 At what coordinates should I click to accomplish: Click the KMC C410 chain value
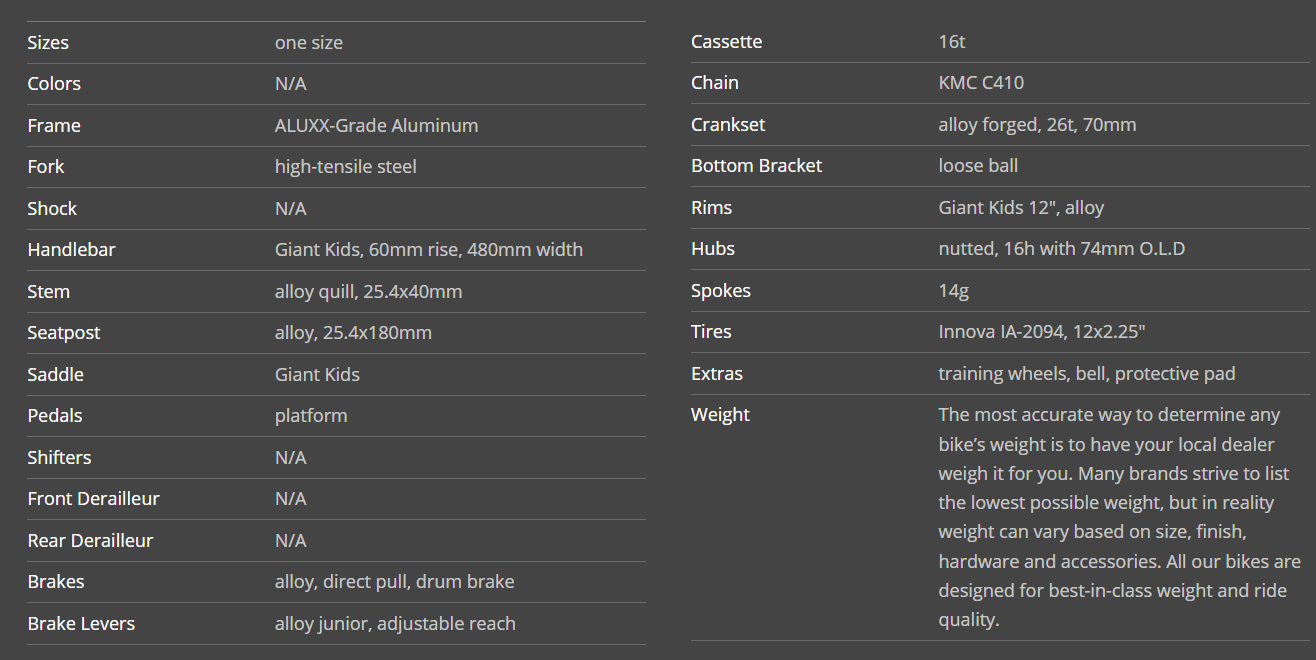click(980, 83)
